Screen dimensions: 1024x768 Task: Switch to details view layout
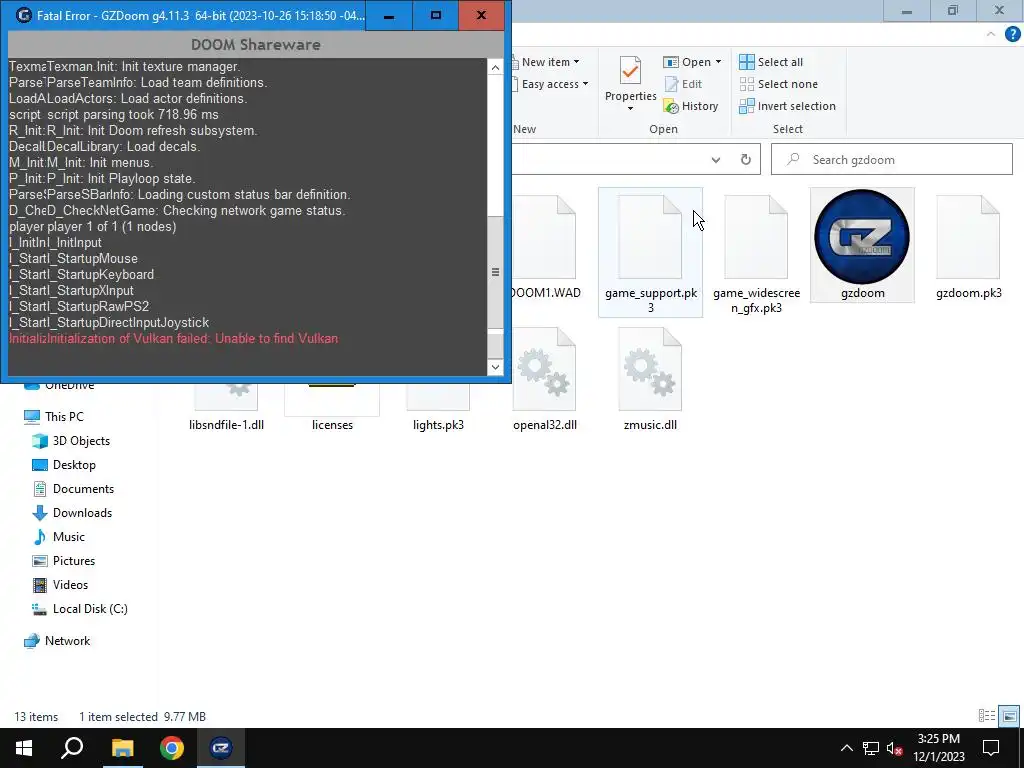[x=987, y=716]
